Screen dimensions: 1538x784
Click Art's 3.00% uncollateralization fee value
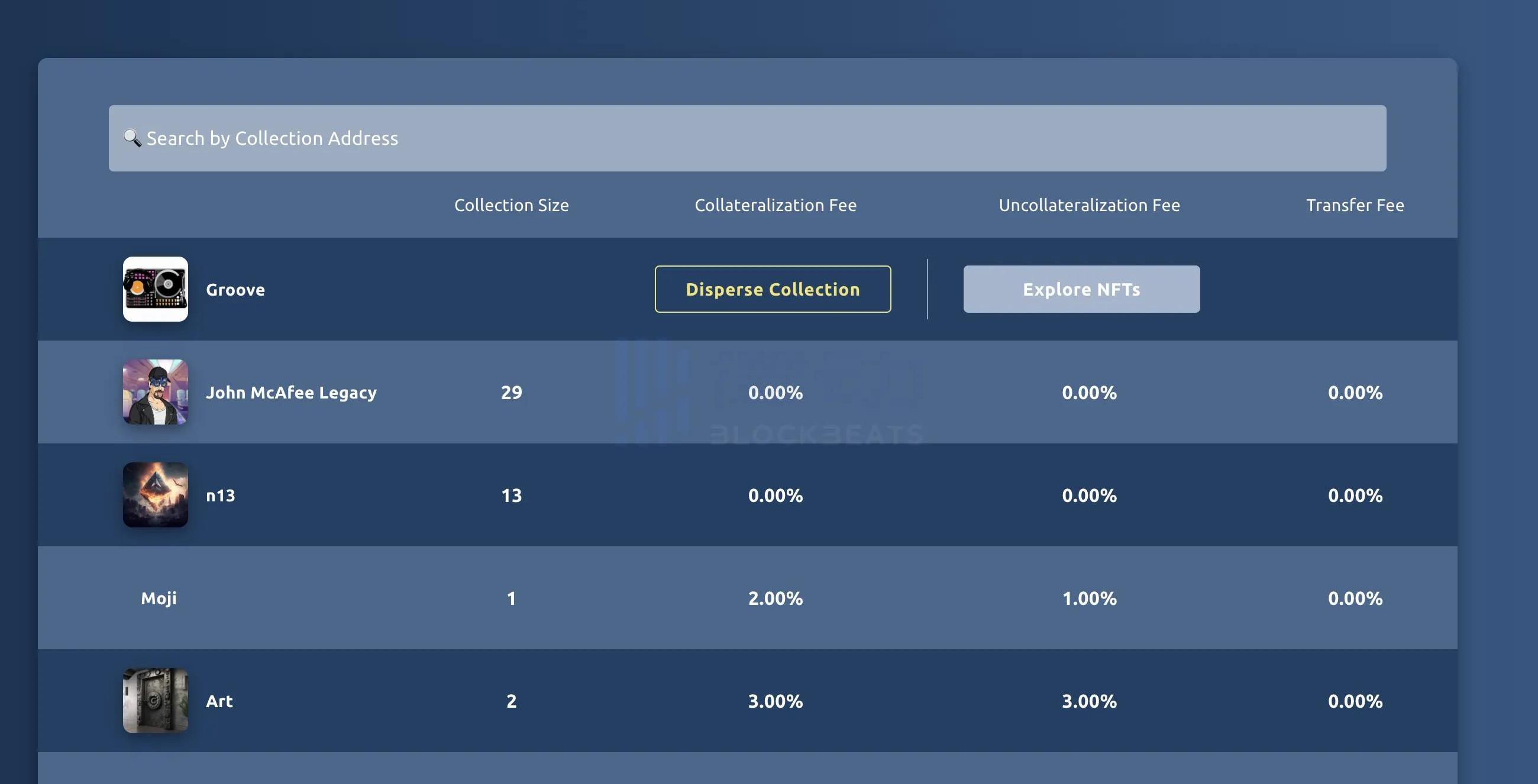pos(1088,701)
